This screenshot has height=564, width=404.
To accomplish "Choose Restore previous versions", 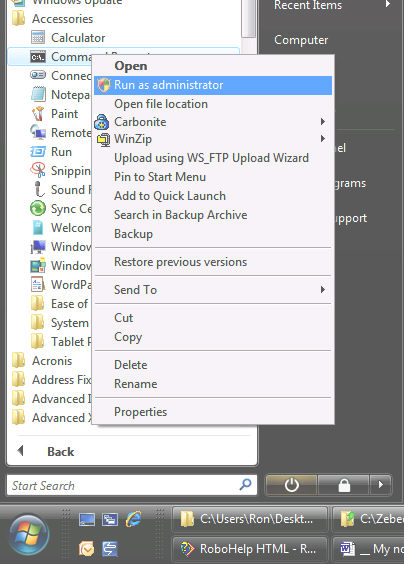I will click(x=213, y=262).
